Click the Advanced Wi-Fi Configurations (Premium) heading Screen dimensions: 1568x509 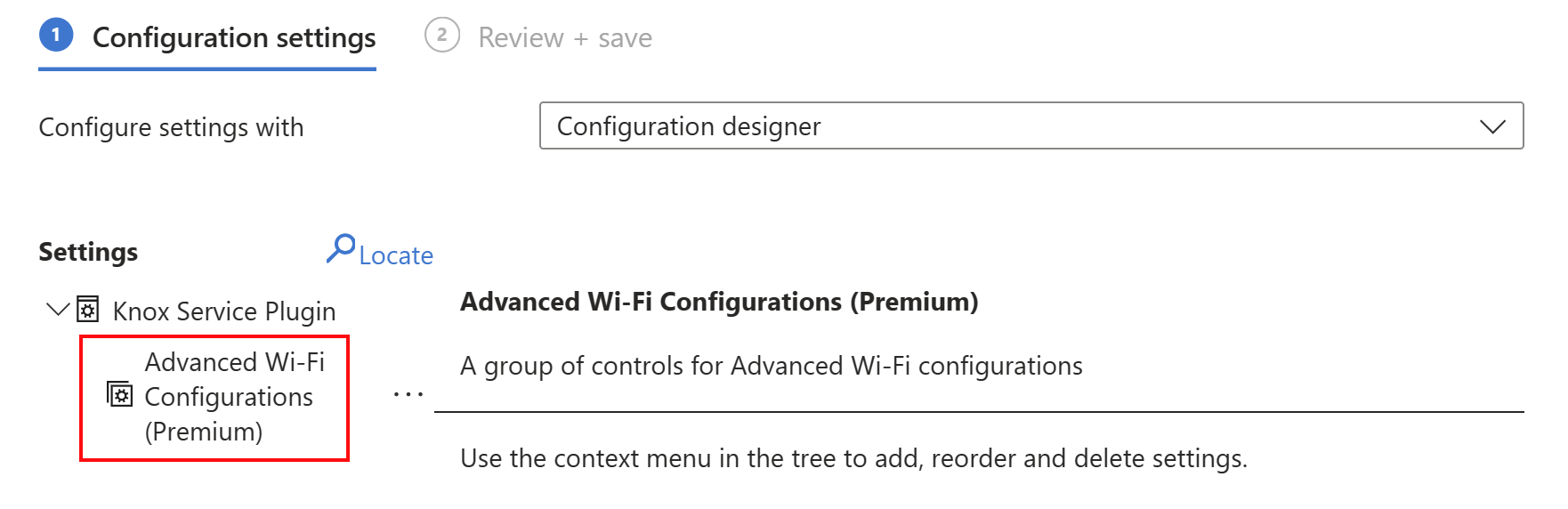[719, 303]
